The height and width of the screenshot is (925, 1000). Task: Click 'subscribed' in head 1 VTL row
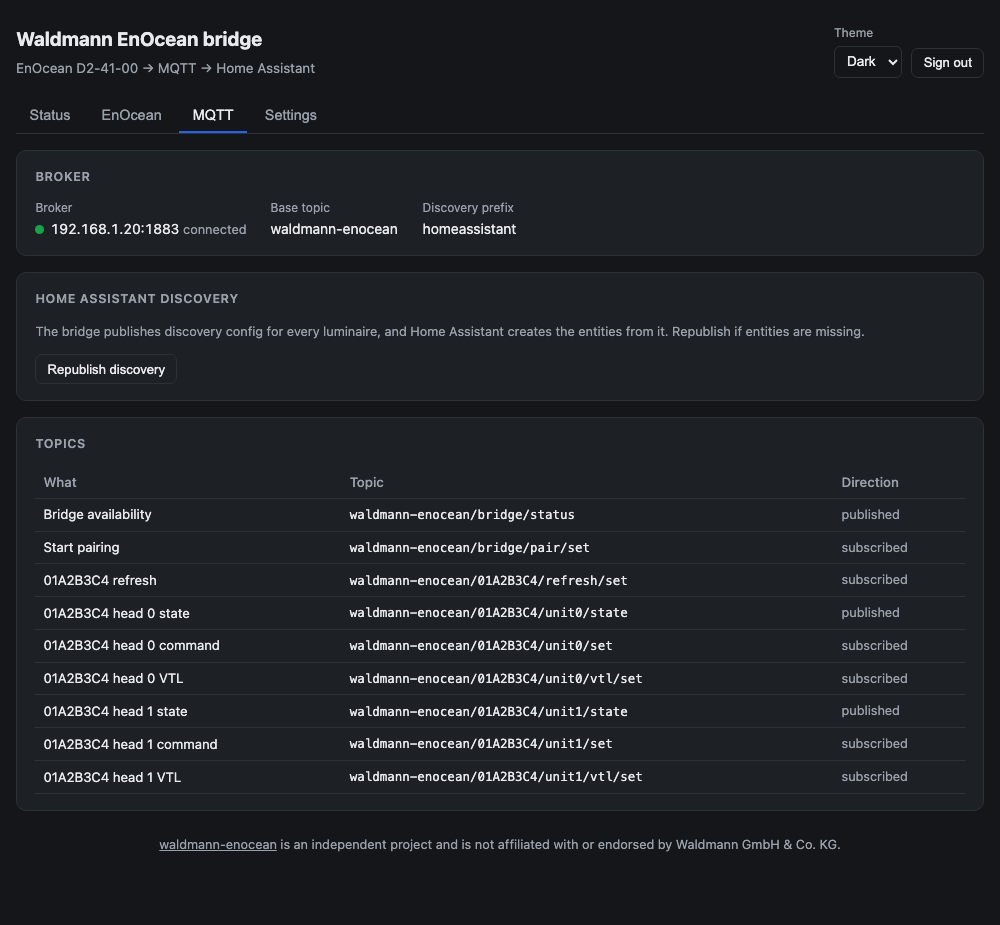pos(874,776)
